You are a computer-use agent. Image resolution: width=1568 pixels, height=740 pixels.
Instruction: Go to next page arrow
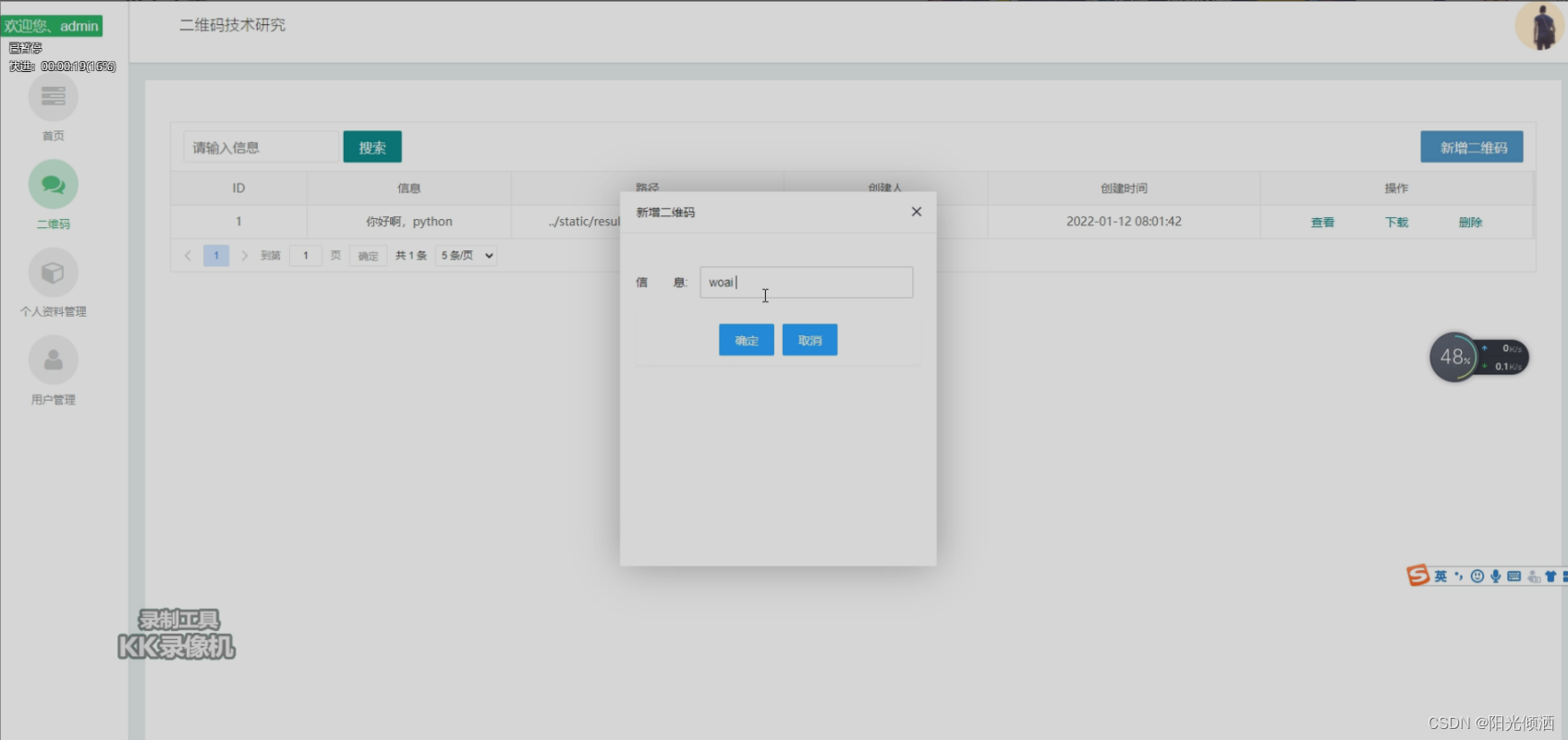pos(245,256)
